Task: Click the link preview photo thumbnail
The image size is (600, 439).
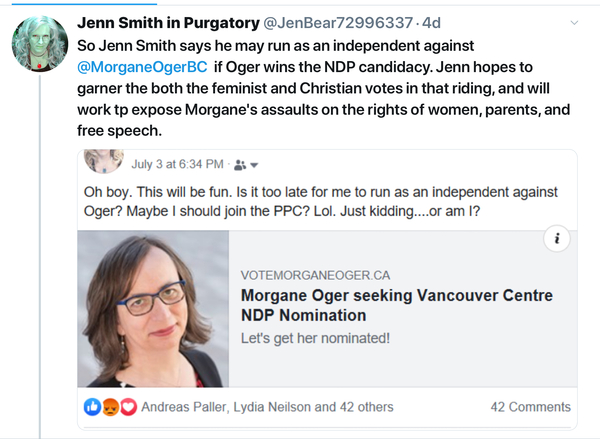Action: [153, 309]
